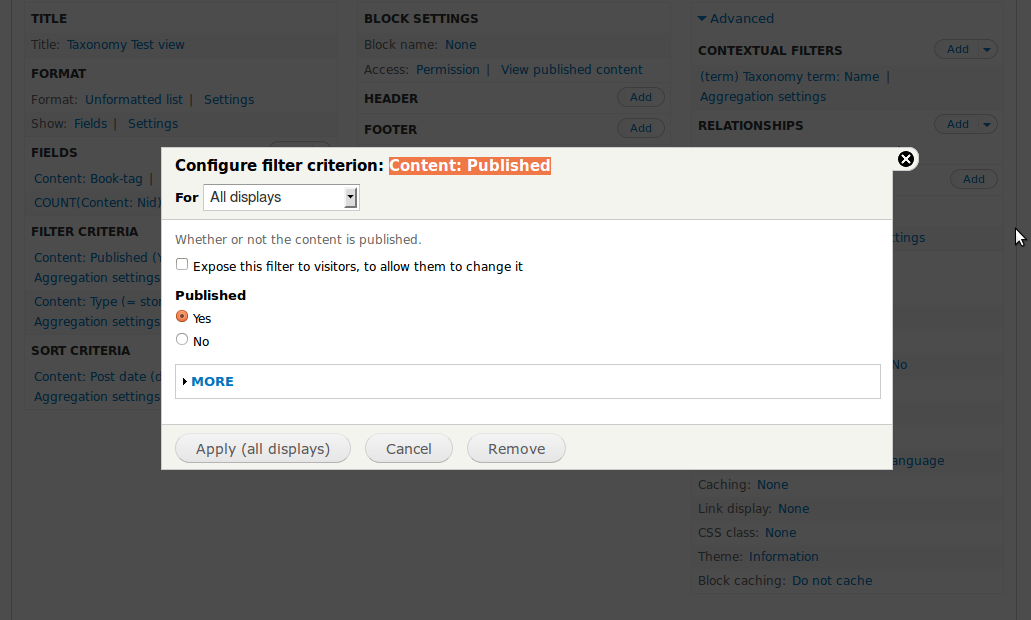
Task: Add a relationship
Action: pos(957,124)
